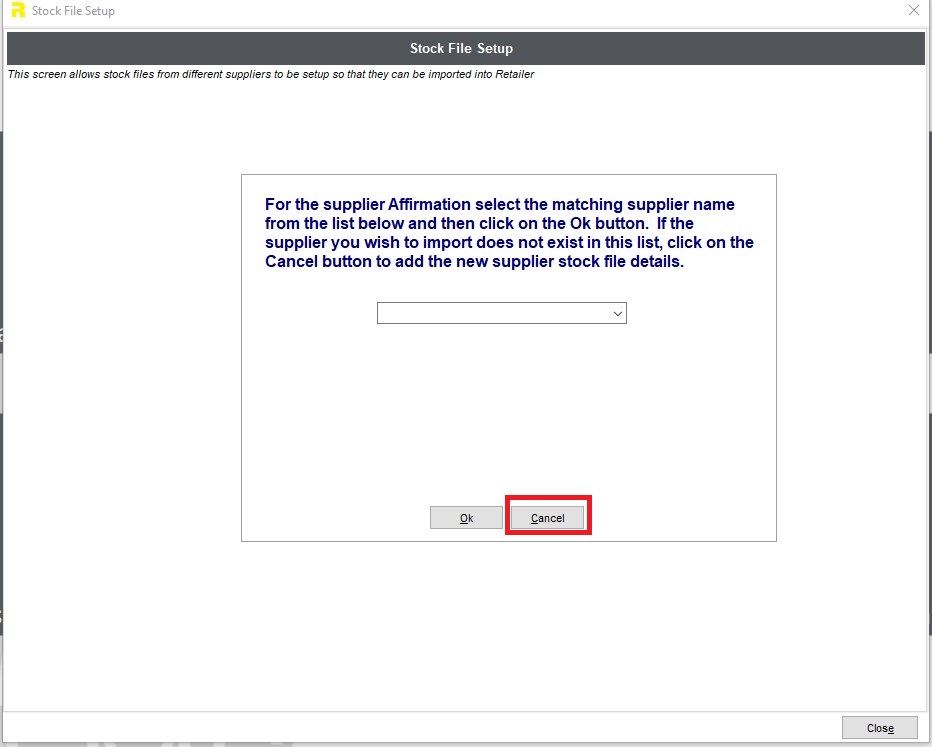Click the supplier combo box chevron arrow
Image resolution: width=932 pixels, height=747 pixels.
617,314
